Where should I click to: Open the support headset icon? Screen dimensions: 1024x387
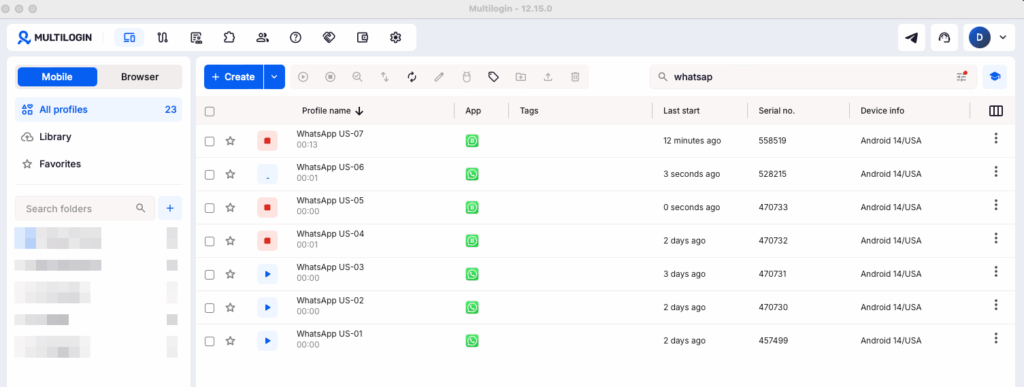click(944, 38)
